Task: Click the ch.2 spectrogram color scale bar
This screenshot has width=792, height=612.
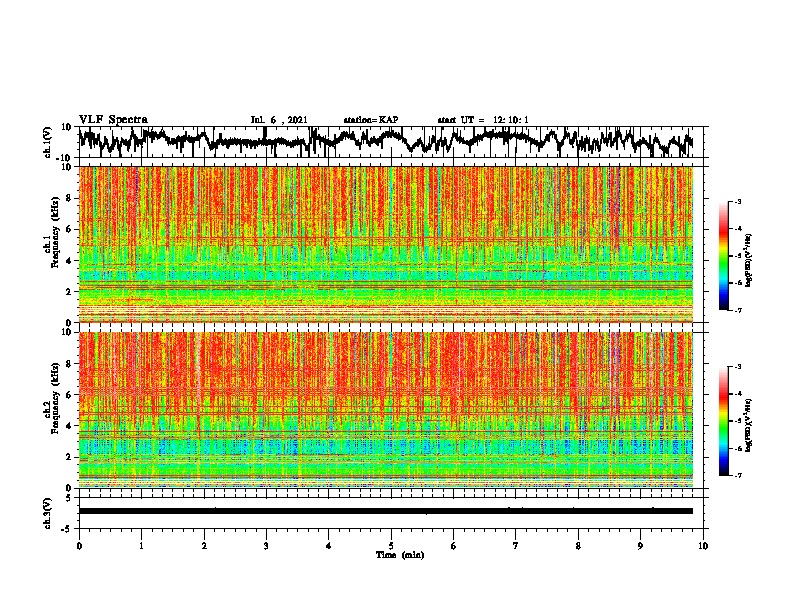Action: [723, 421]
